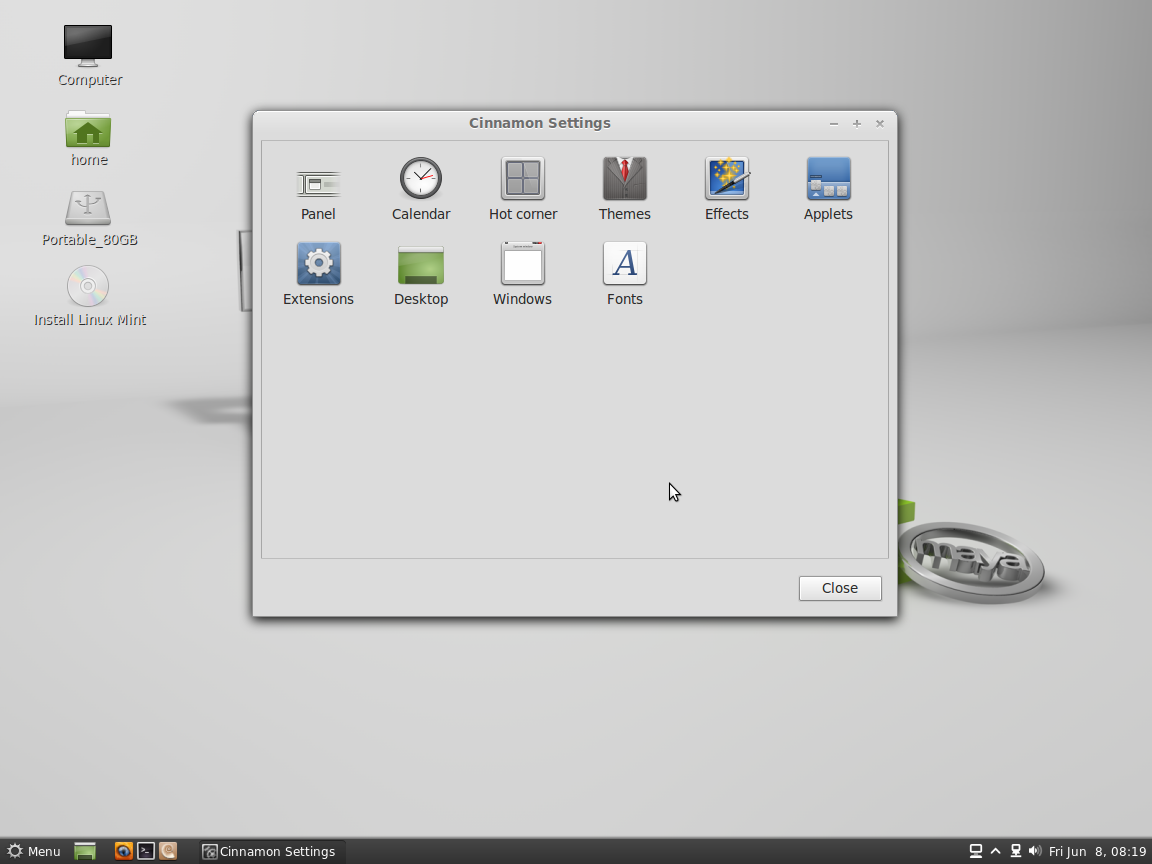This screenshot has height=864, width=1152.
Task: Click the display monitor tray icon
Action: (976, 851)
